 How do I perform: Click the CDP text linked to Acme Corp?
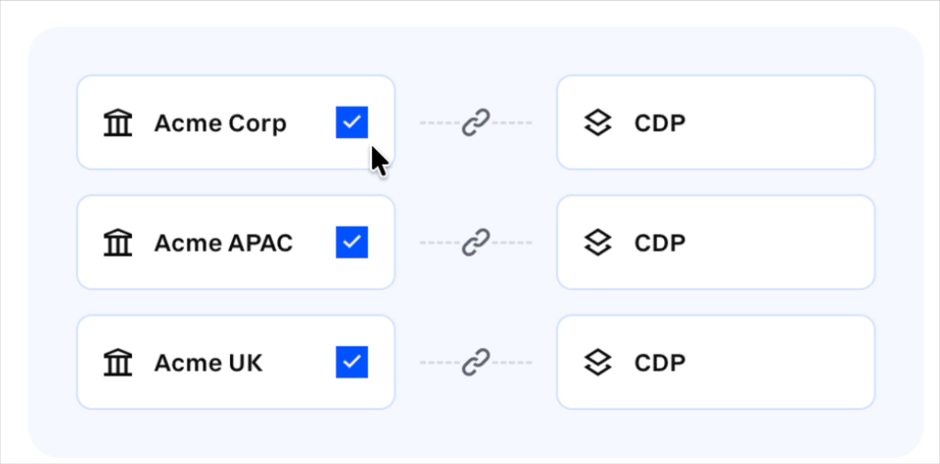660,123
